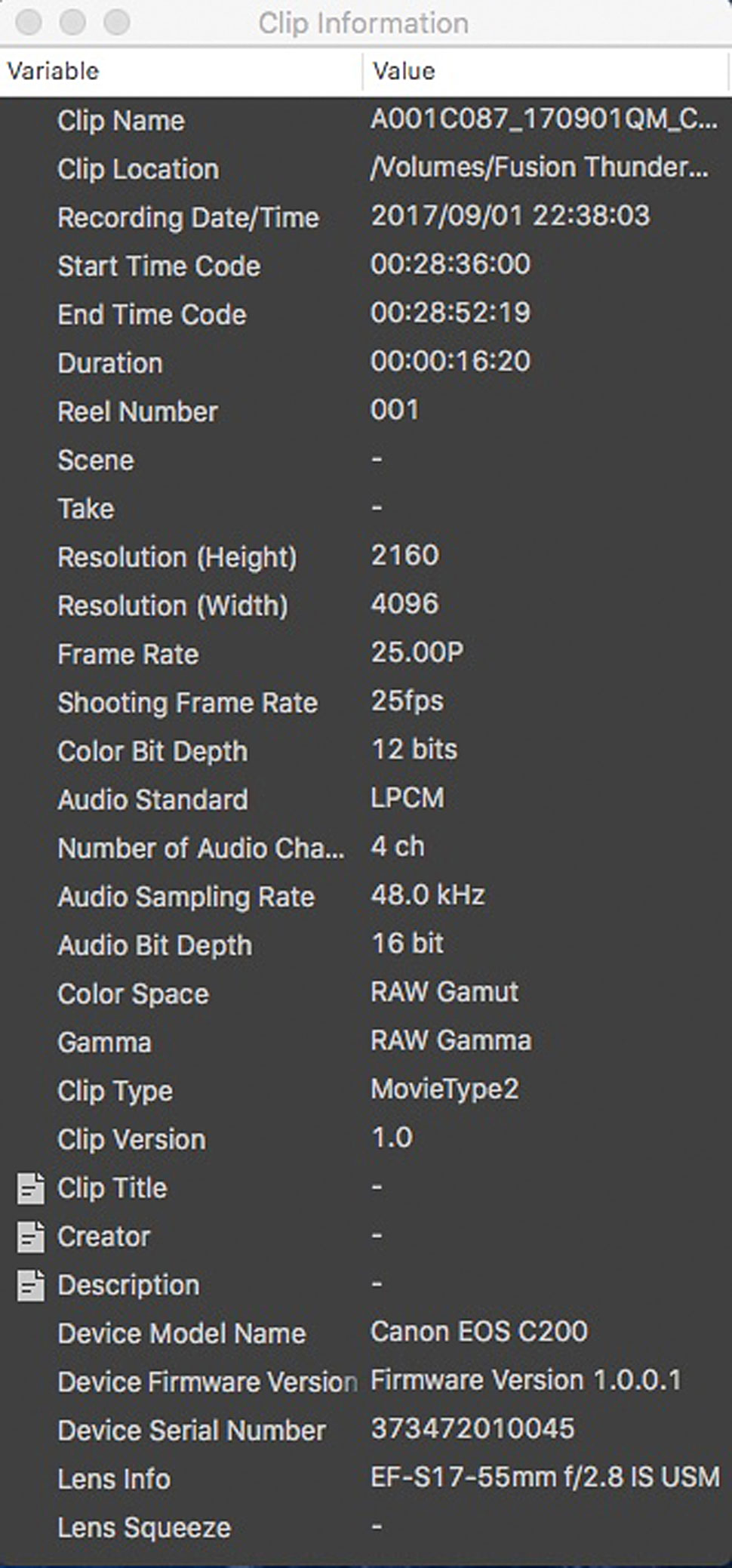Select the Clip Location path value

click(x=540, y=168)
